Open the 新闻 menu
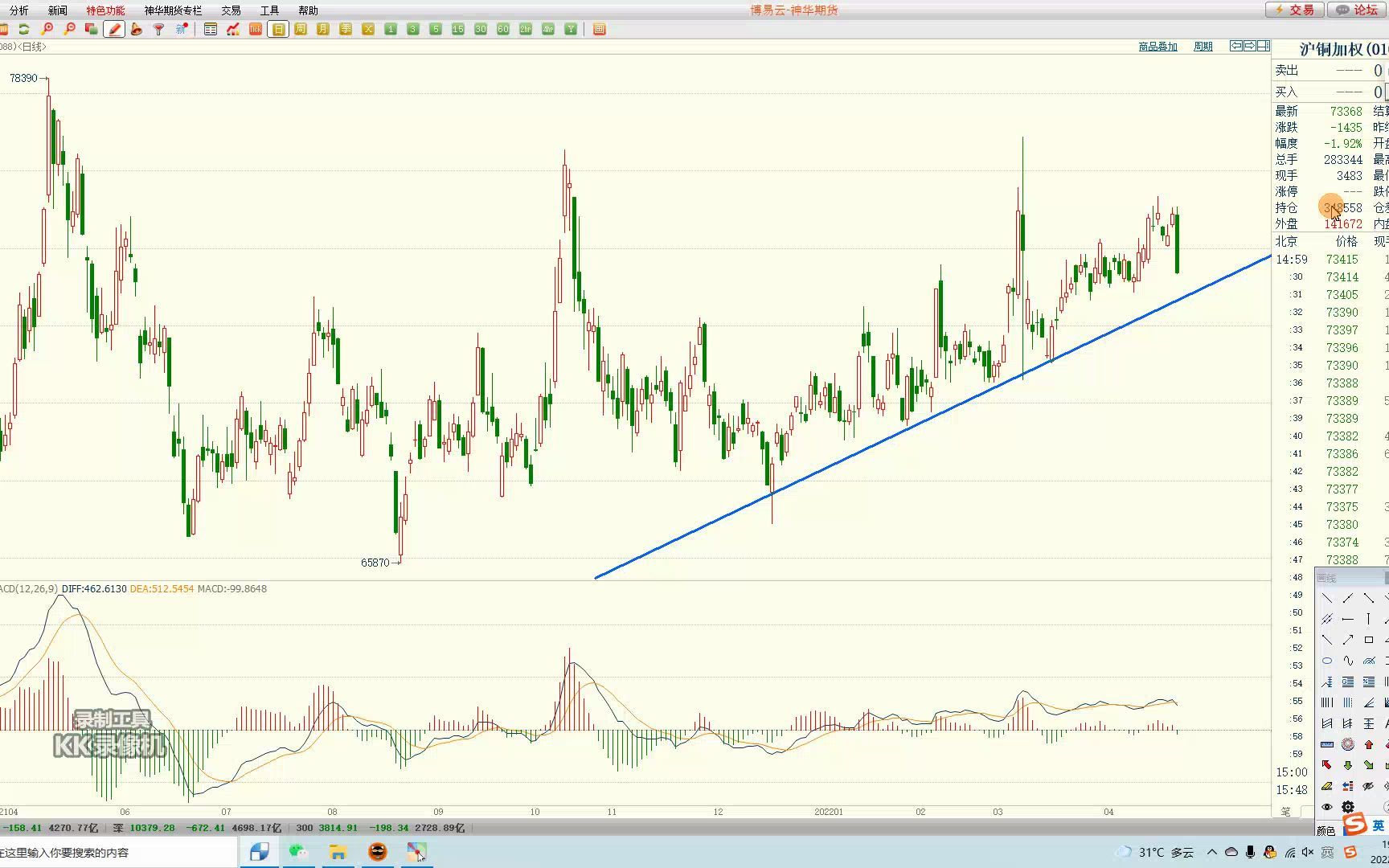This screenshot has width=1389, height=868. click(x=57, y=10)
